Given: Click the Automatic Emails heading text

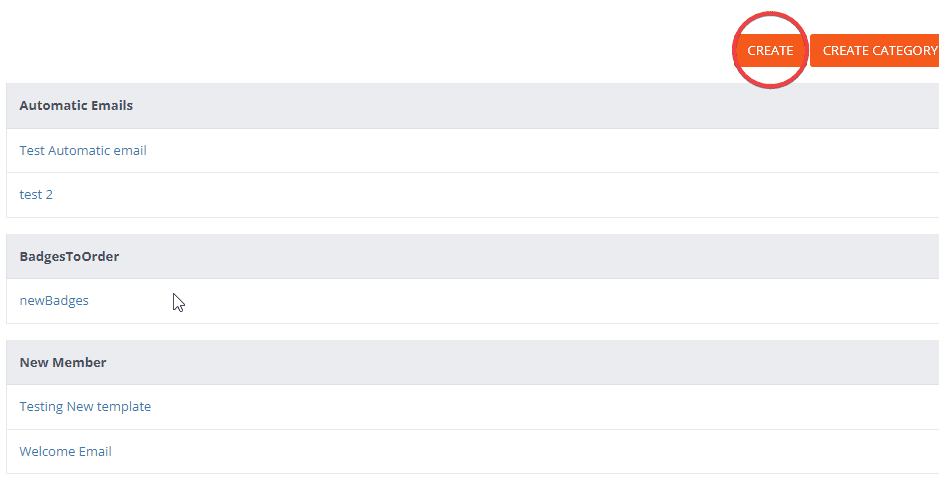Looking at the screenshot, I should tap(76, 106).
